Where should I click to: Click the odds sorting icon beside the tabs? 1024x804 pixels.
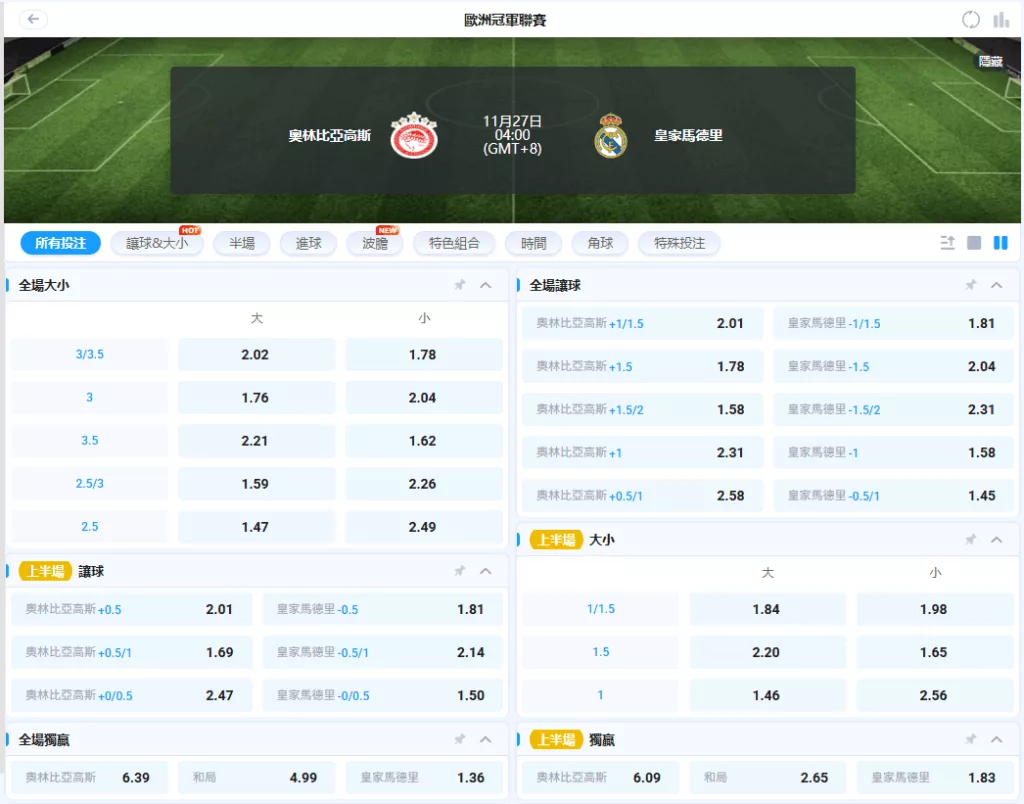click(947, 243)
